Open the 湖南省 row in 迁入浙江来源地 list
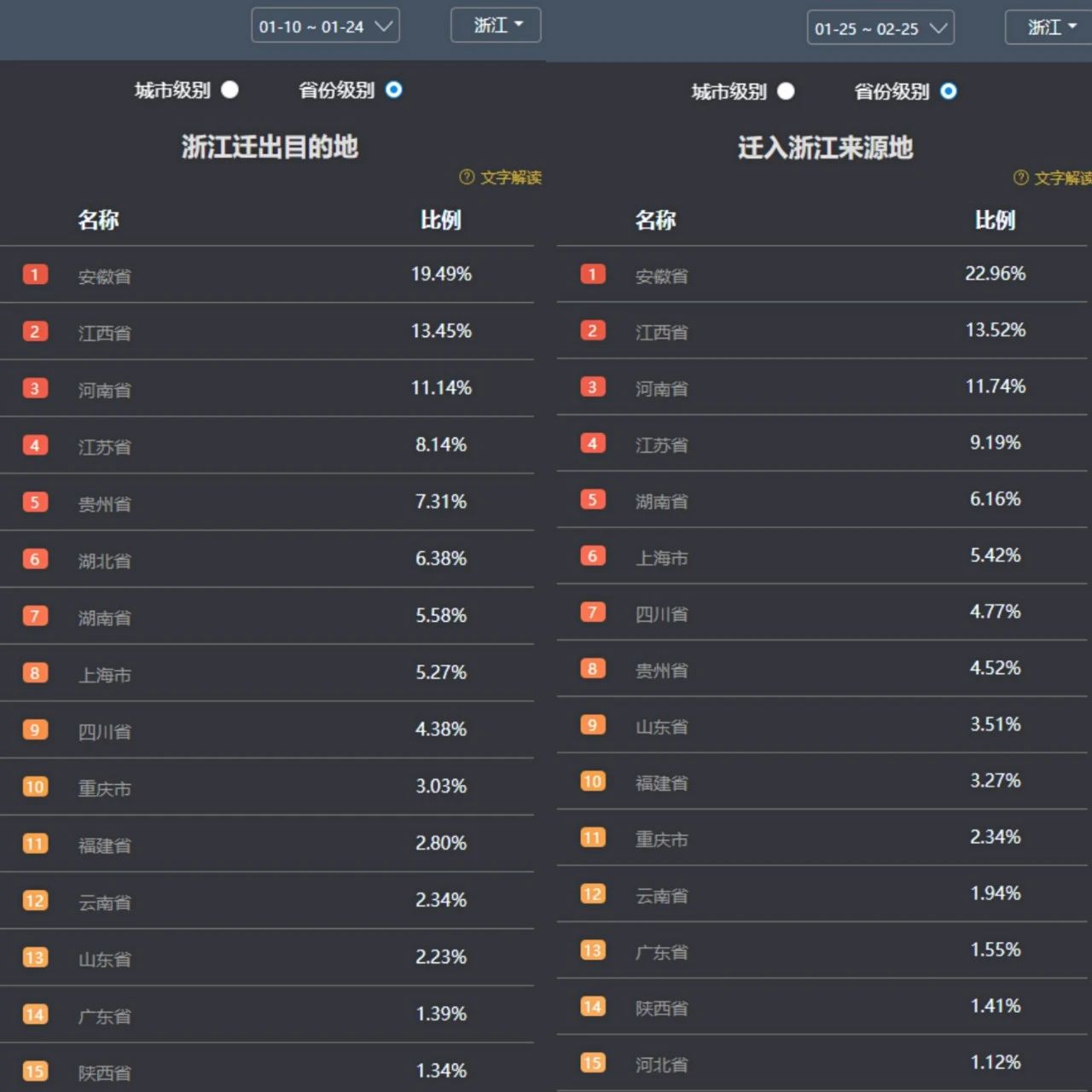Image resolution: width=1092 pixels, height=1092 pixels. [x=824, y=500]
